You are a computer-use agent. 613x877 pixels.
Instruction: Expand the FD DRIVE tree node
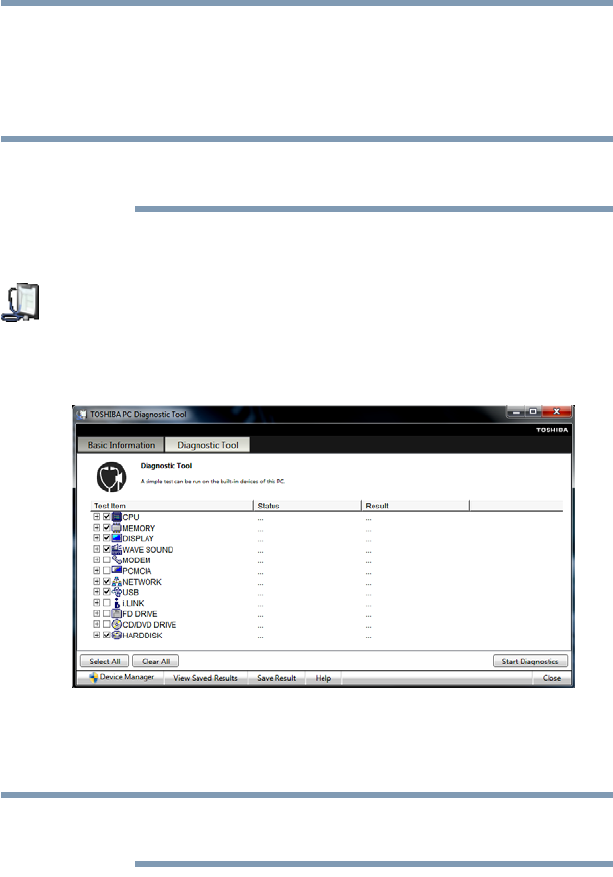(96, 614)
